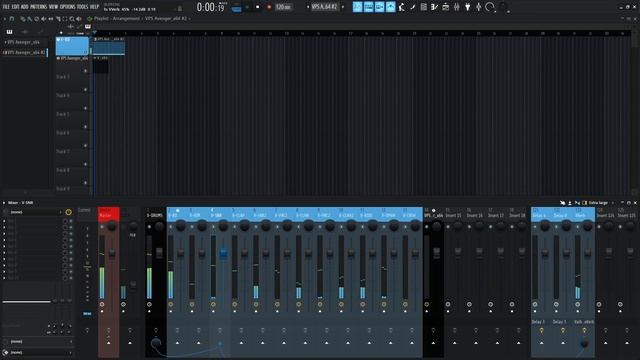
Task: Toggle the Master track send routing arrow
Action: pos(109,343)
